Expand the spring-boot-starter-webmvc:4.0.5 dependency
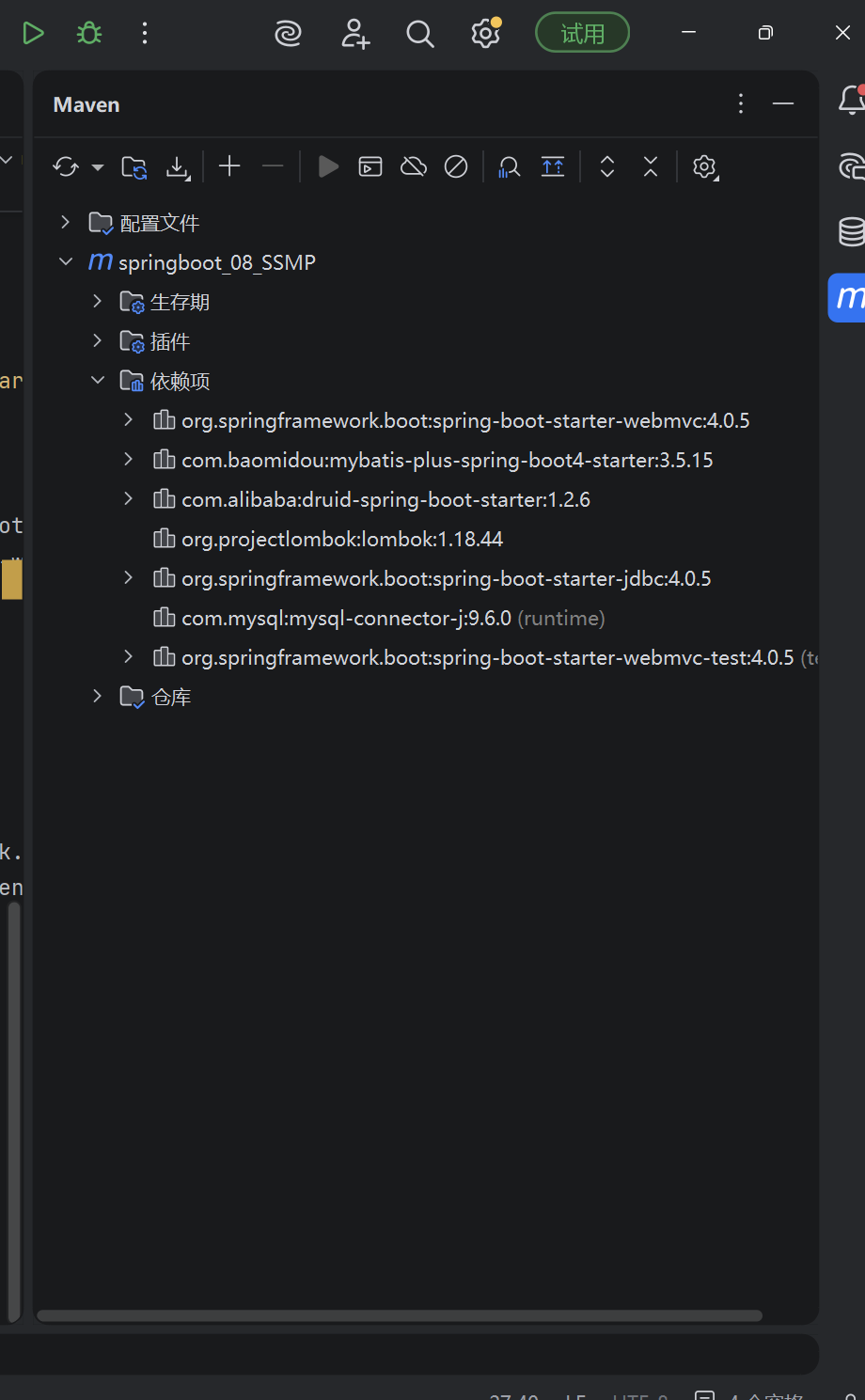The width and height of the screenshot is (865, 1400). coord(129,419)
